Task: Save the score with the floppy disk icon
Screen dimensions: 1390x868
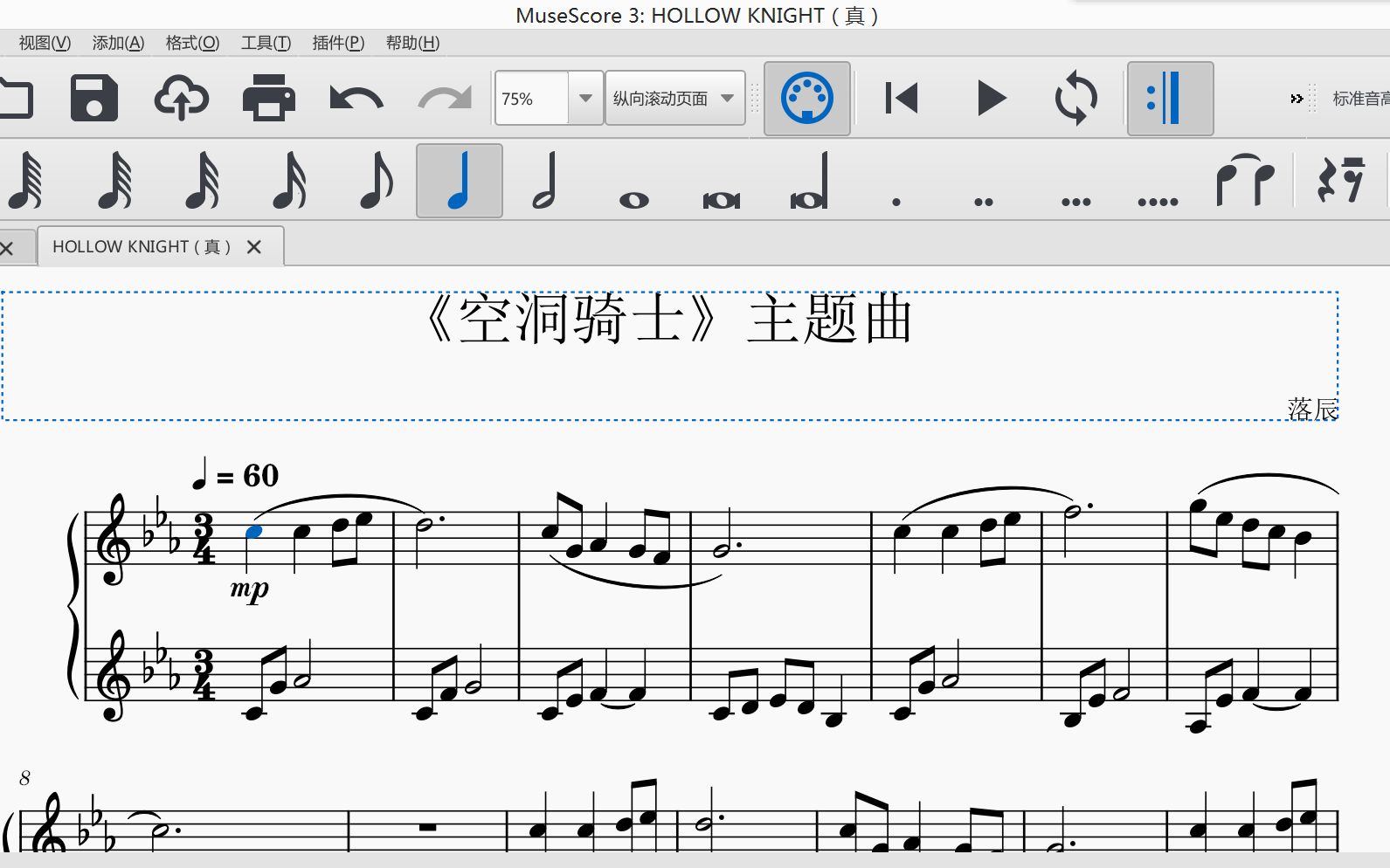Action: click(94, 98)
